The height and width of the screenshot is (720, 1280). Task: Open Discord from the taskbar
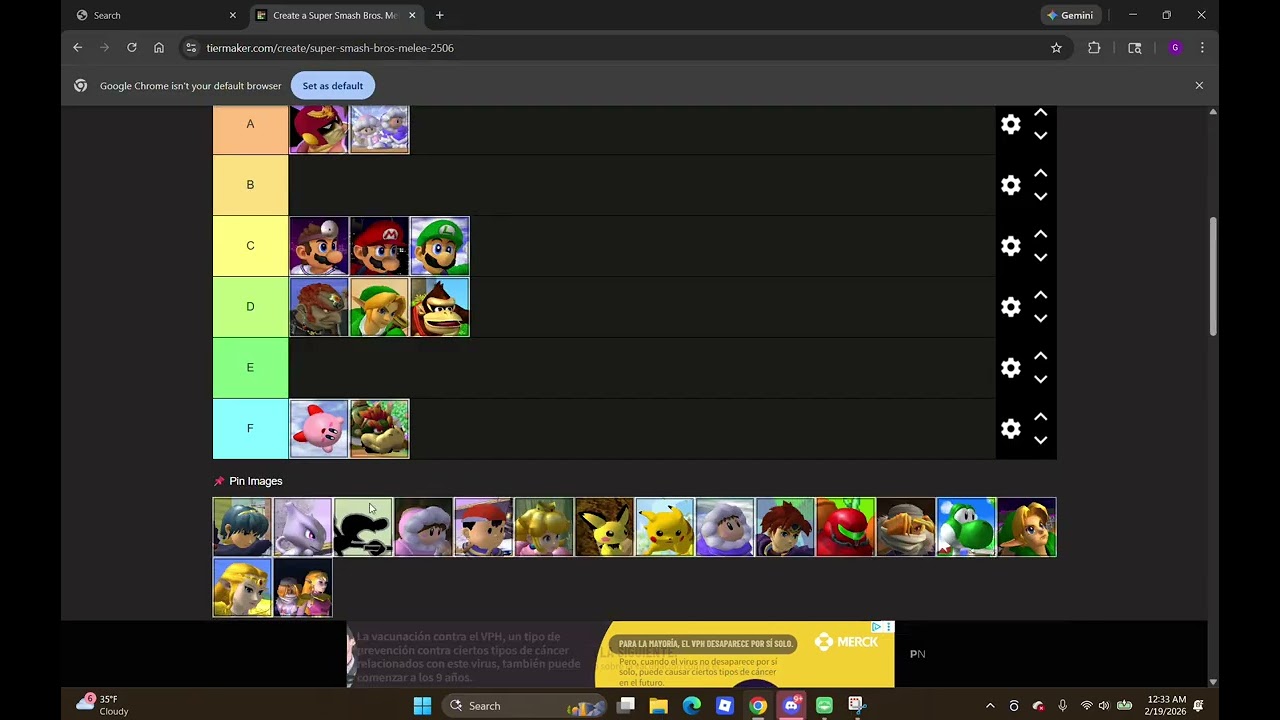(791, 705)
